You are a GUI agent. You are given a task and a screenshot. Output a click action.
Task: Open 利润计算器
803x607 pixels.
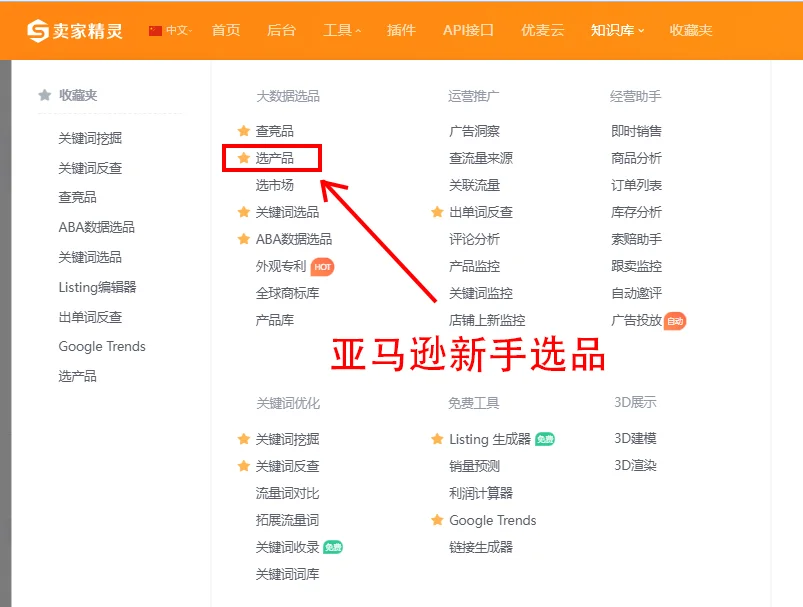point(480,493)
